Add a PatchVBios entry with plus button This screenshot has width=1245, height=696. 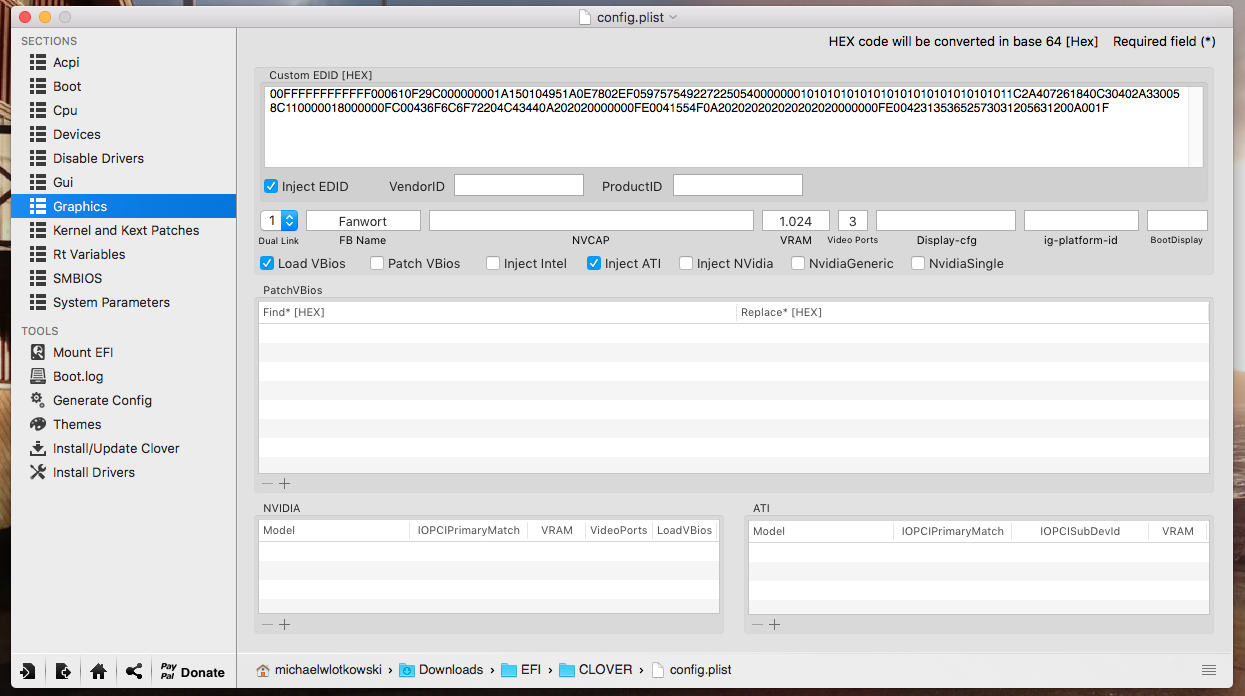click(x=284, y=483)
